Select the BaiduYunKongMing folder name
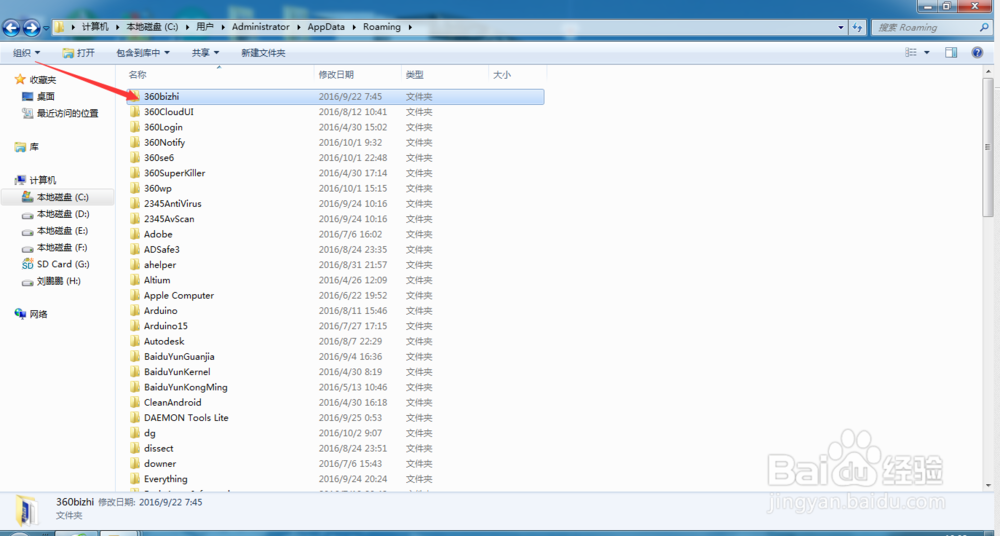The height and width of the screenshot is (536, 1000). click(x=186, y=387)
